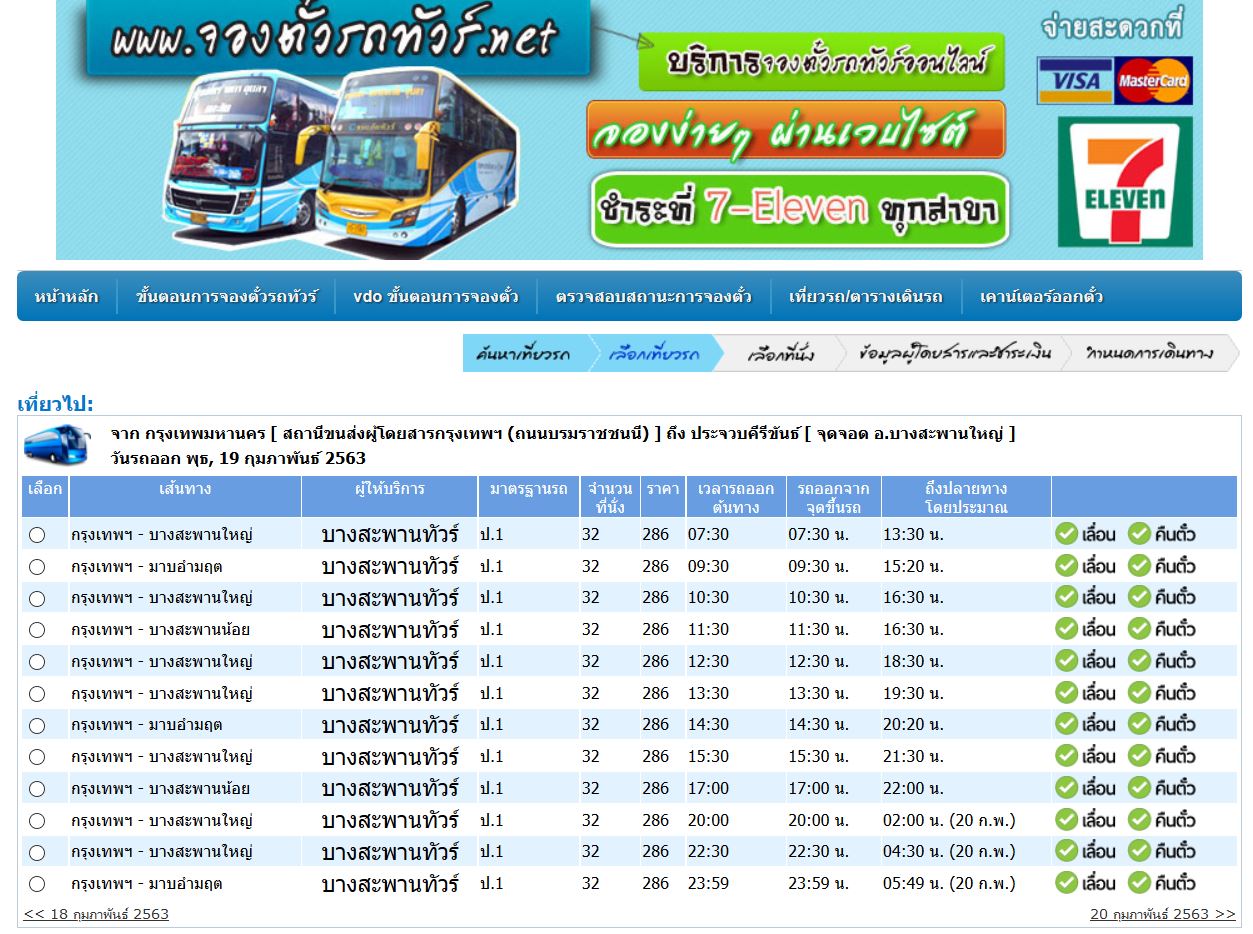Click the คืนตั๋ว check icon in the 17:00 row
Viewport: 1253px width, 934px height.
tap(1139, 788)
